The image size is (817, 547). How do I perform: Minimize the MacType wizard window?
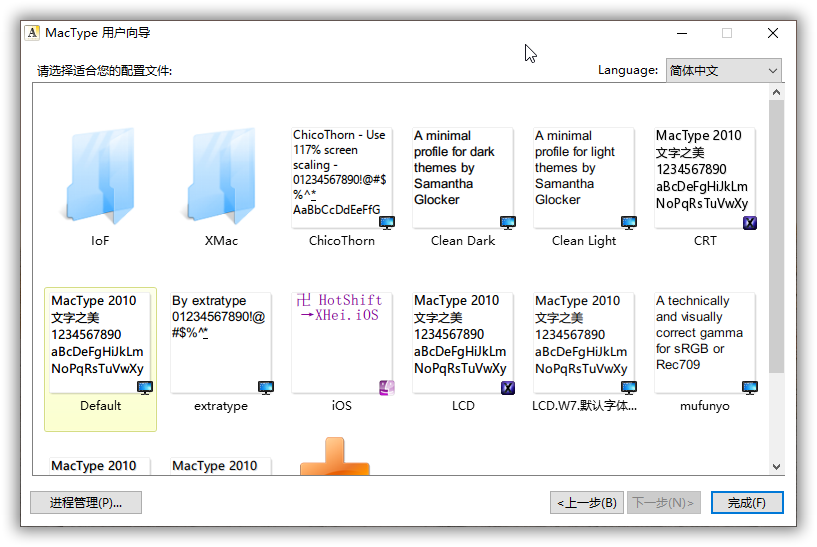[682, 33]
